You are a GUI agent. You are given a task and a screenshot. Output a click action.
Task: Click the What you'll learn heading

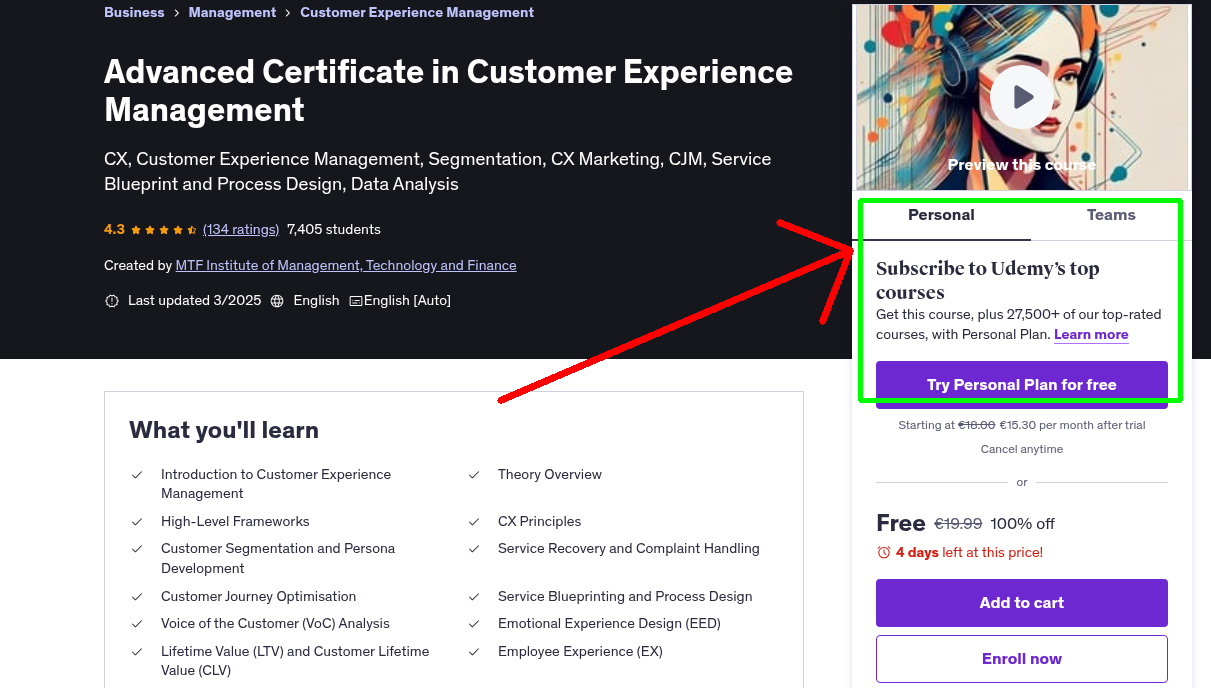224,430
